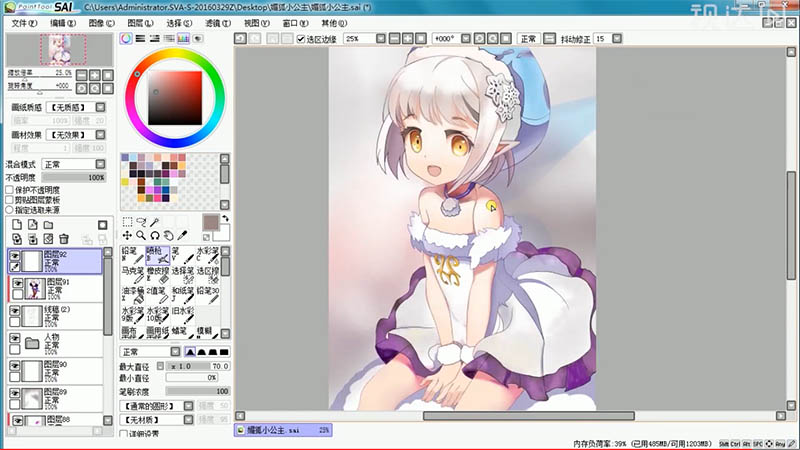Open 画材效果 effect dropdown

tap(101, 135)
